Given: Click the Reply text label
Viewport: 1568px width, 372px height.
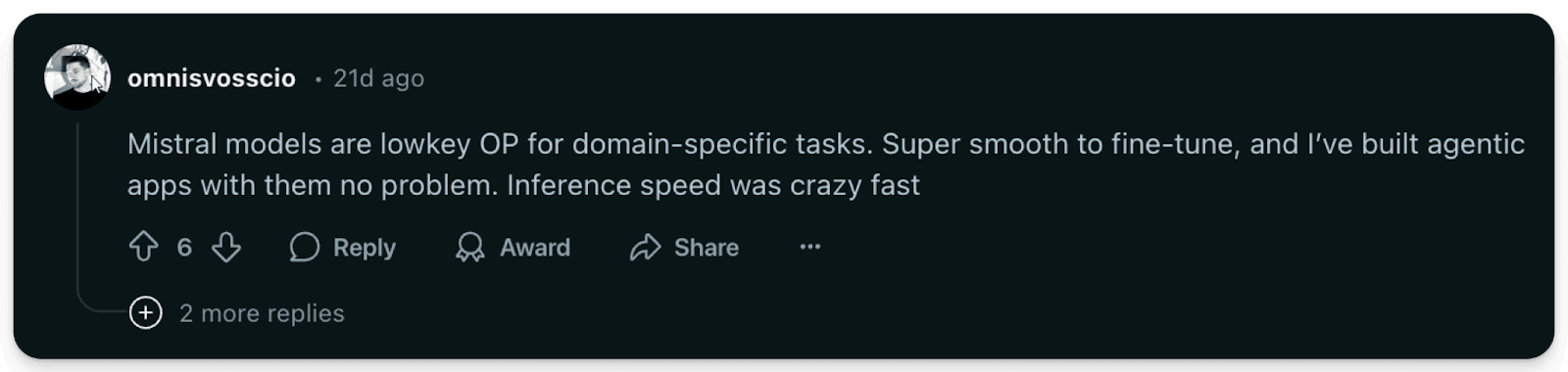Looking at the screenshot, I should click(x=364, y=248).
